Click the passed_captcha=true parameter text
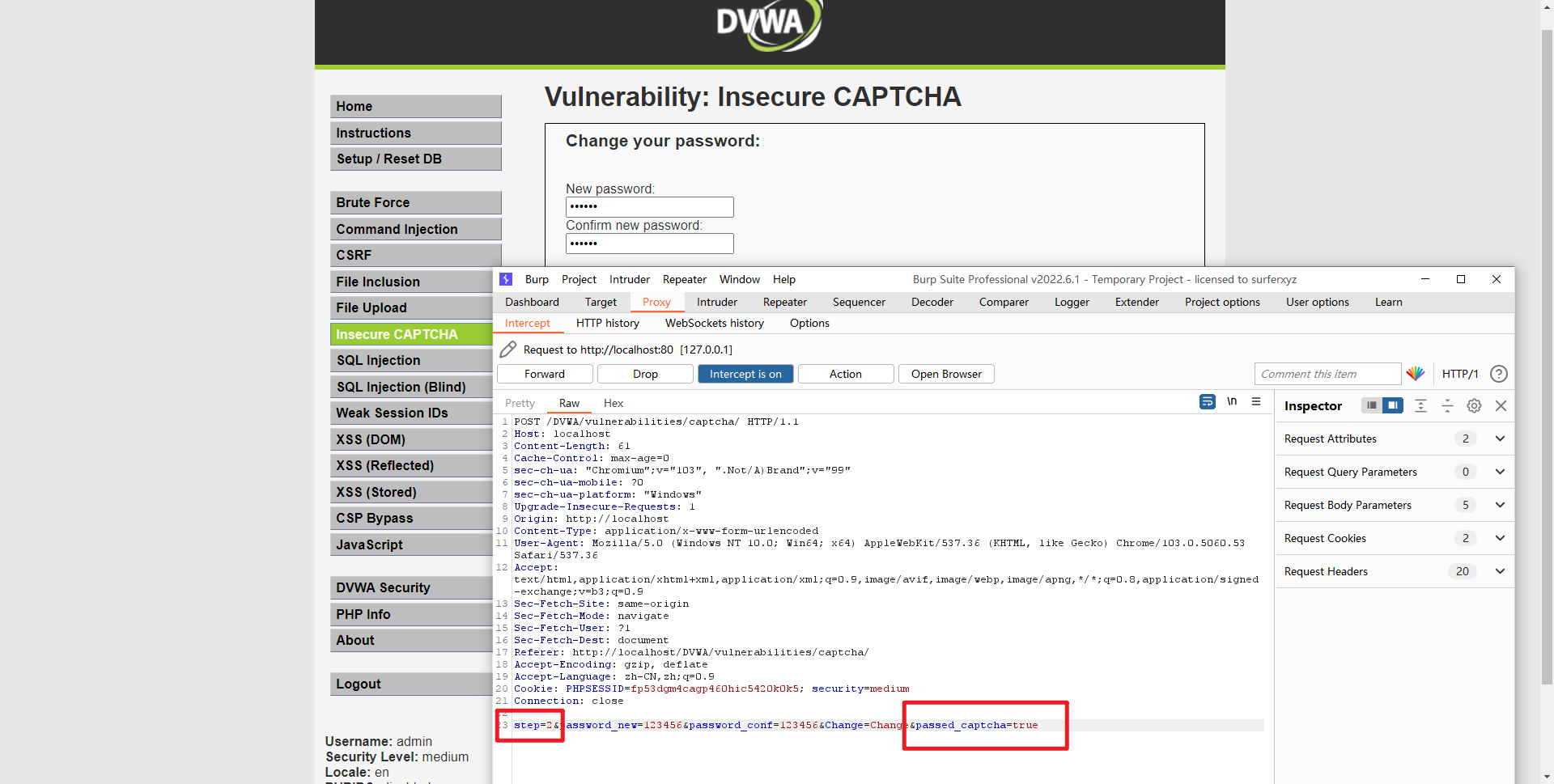Screen dimensions: 1554x784 [976, 725]
